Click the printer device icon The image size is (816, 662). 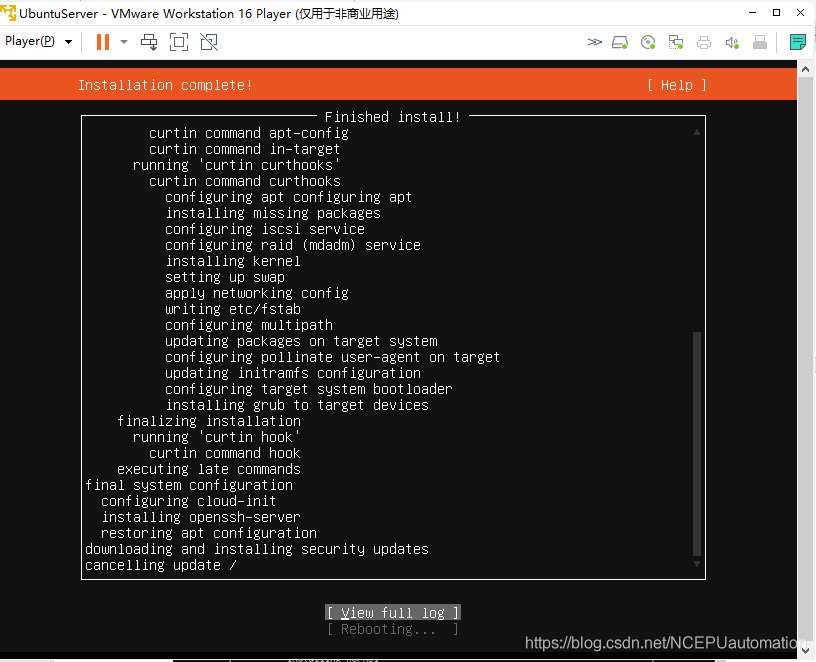point(704,42)
